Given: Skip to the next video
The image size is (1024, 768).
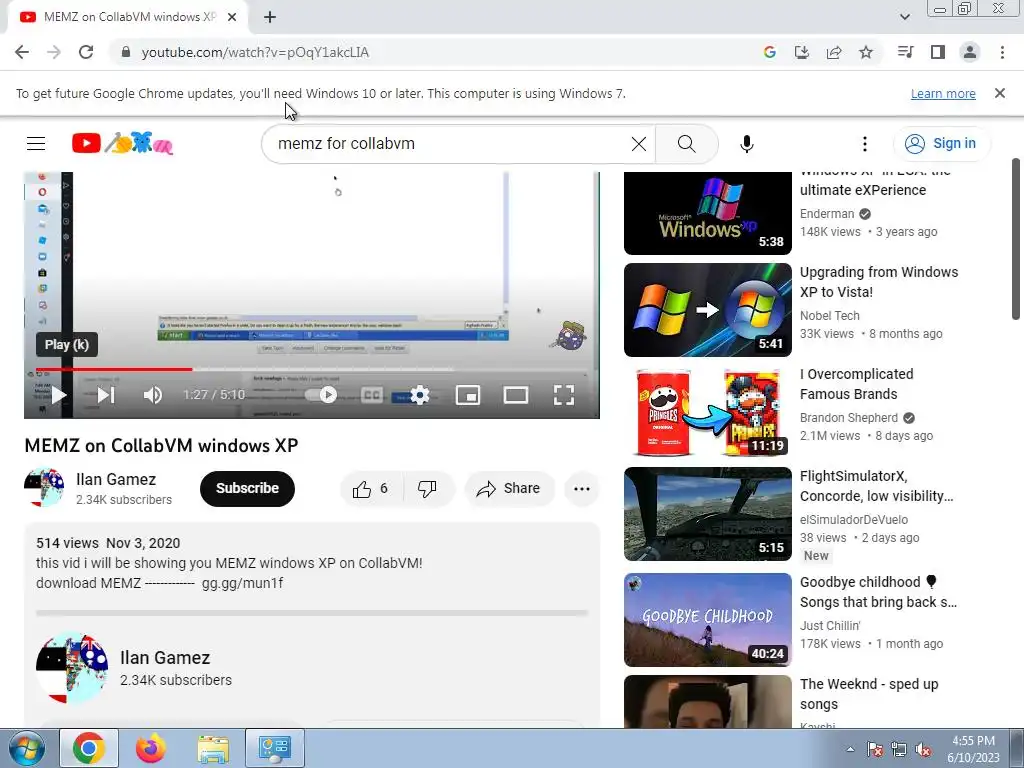Looking at the screenshot, I should [106, 395].
